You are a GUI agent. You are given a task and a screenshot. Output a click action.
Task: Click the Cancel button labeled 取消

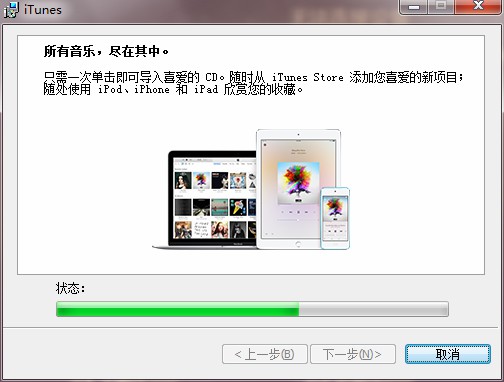pos(448,354)
